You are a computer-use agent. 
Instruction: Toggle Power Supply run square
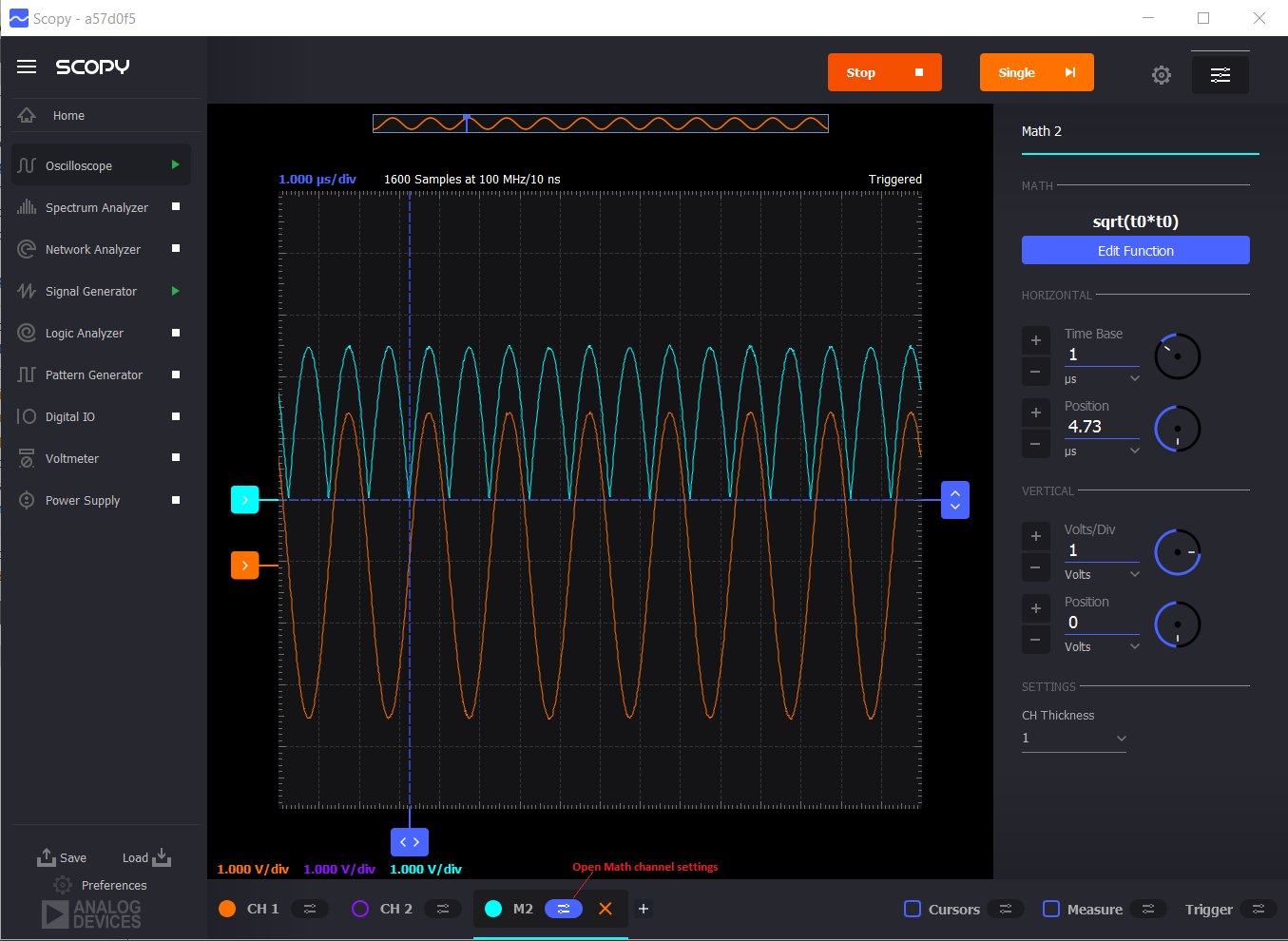pos(175,500)
